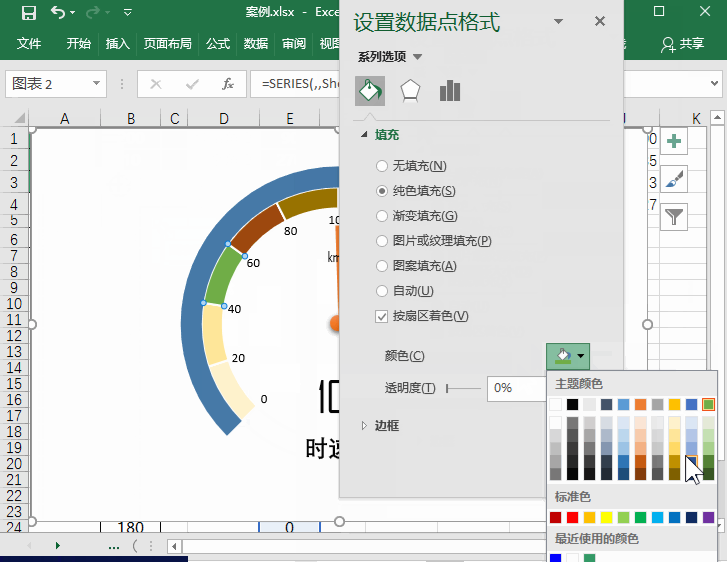Click into the formula bar SERIES text
Viewport: 727px width, 562px height.
coord(300,83)
